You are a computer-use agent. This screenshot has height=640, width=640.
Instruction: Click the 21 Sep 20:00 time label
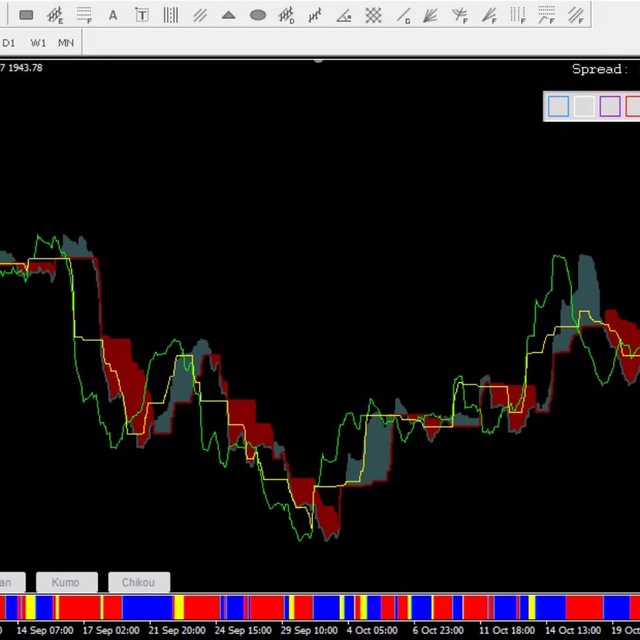177,631
